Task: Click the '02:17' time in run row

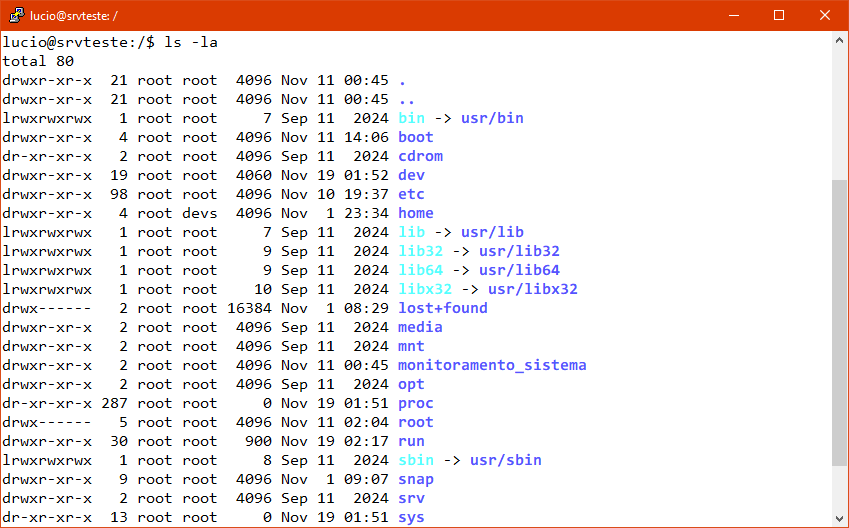Action: click(x=367, y=441)
